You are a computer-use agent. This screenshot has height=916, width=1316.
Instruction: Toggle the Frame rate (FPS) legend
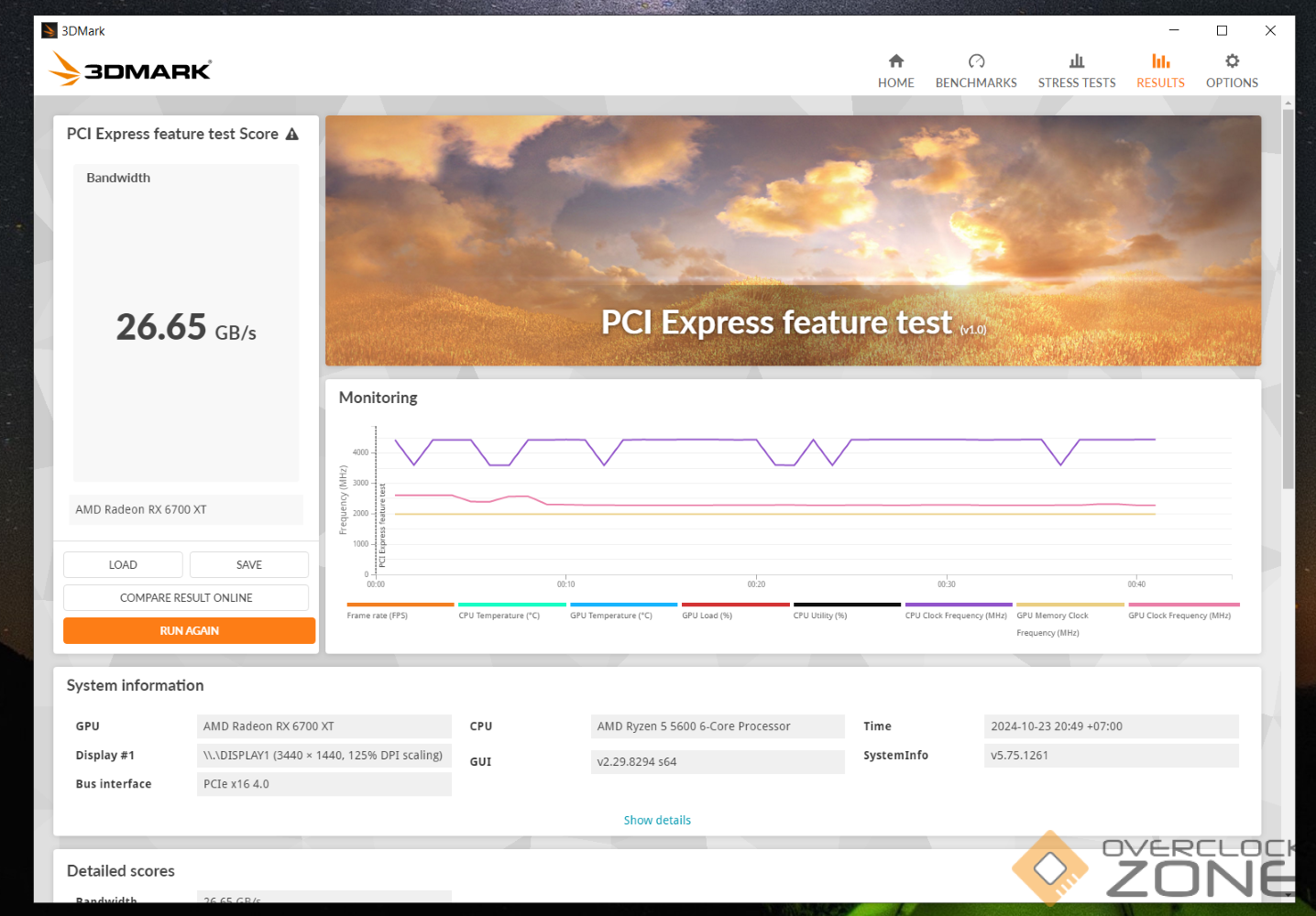point(377,616)
